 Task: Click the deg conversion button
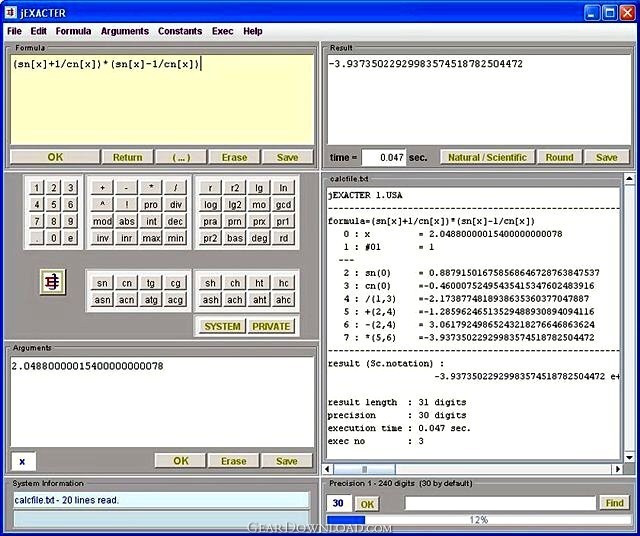click(x=259, y=238)
